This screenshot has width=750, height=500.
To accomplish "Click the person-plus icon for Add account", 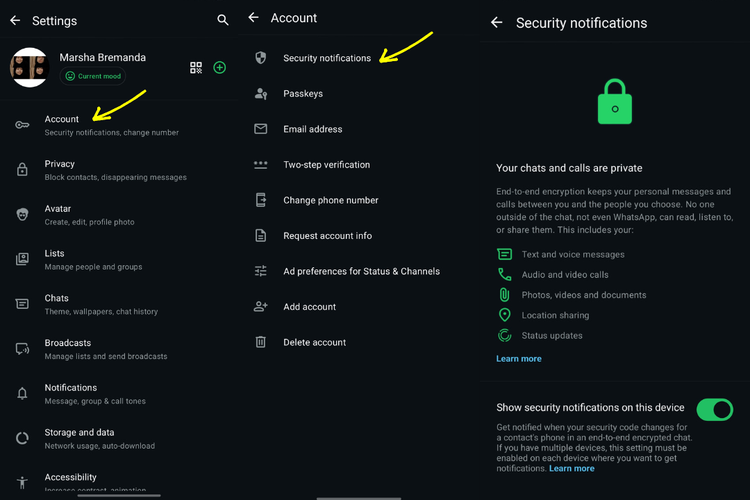I will [261, 306].
